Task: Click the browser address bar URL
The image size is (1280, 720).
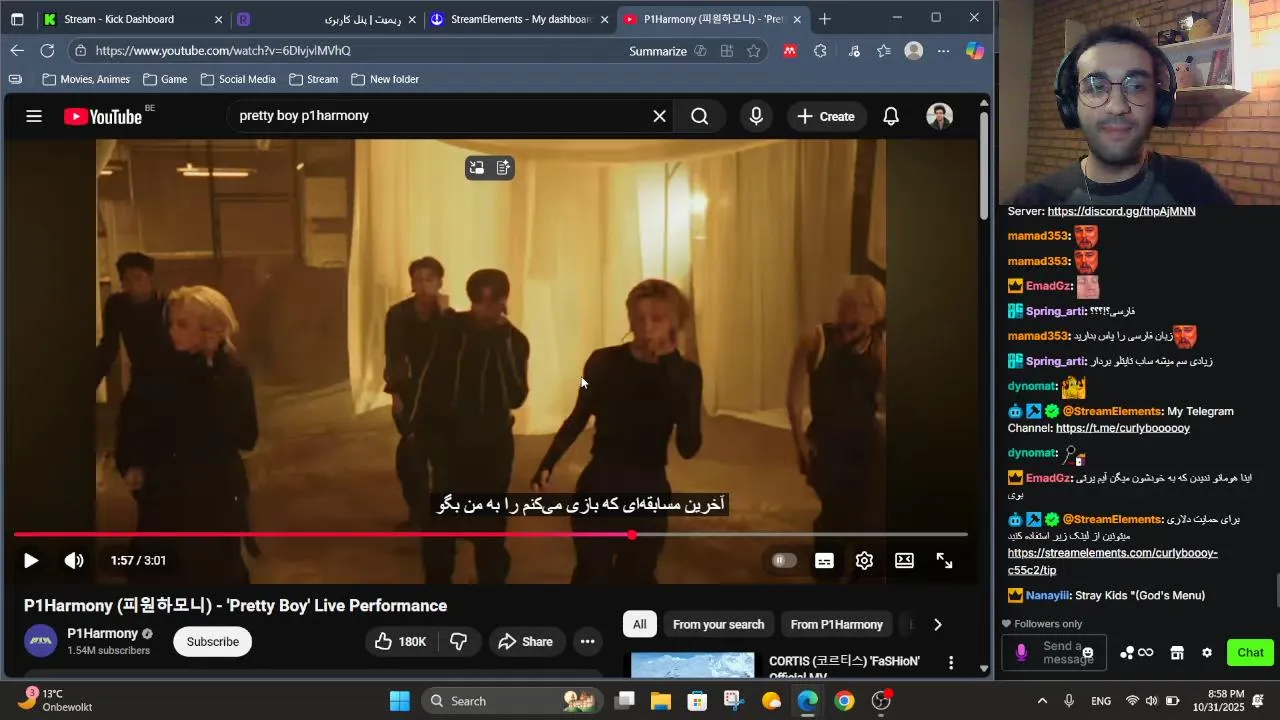Action: pyautogui.click(x=223, y=51)
